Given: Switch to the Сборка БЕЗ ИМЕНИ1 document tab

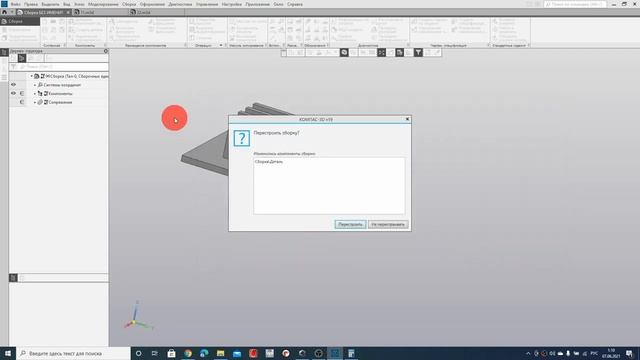Looking at the screenshot, I should tap(43, 12).
